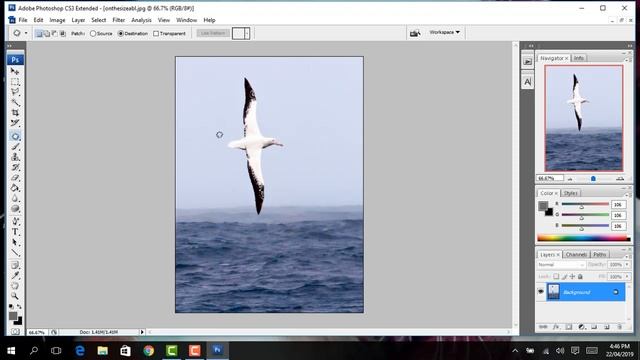Select the Line tool
Screen dimensions: 640x360
tap(15, 253)
